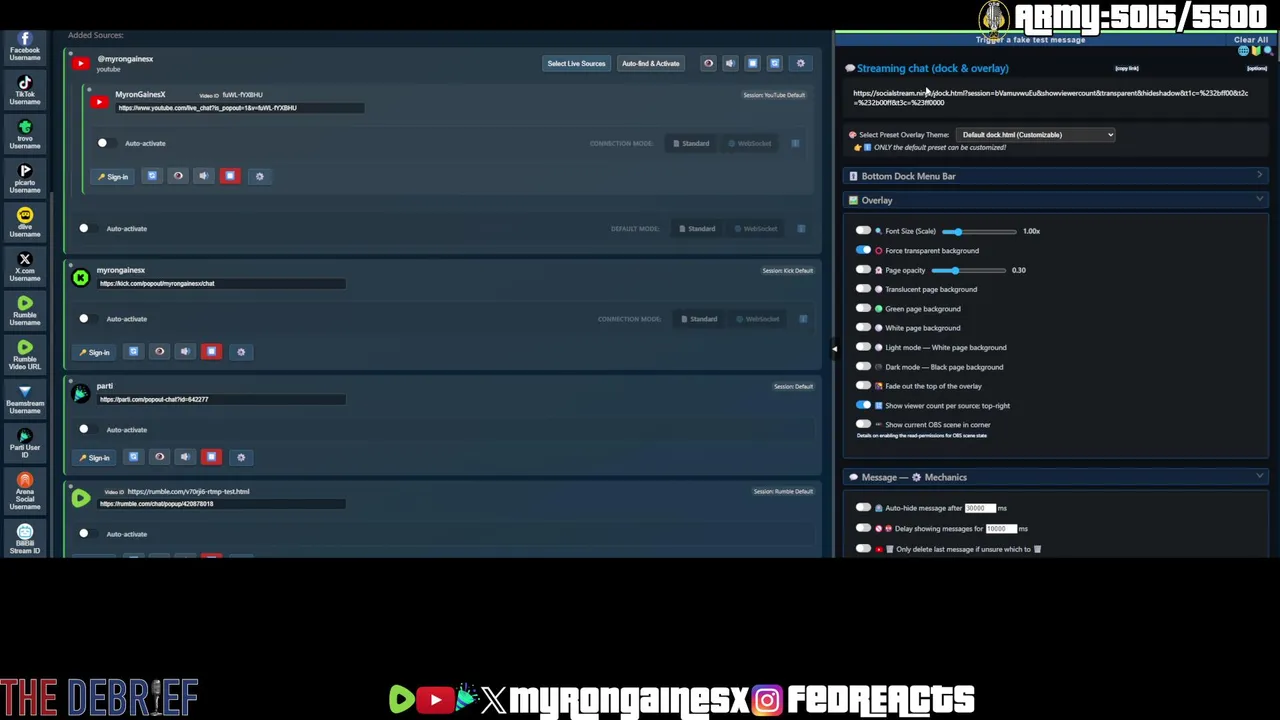Open settings gear of MyronGainesX YouTube source
Screen dimensions: 1280x720
259,176
